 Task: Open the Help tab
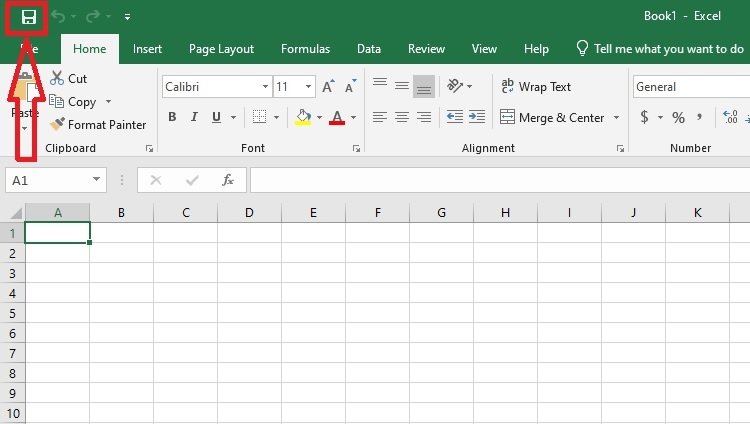pyautogui.click(x=536, y=49)
